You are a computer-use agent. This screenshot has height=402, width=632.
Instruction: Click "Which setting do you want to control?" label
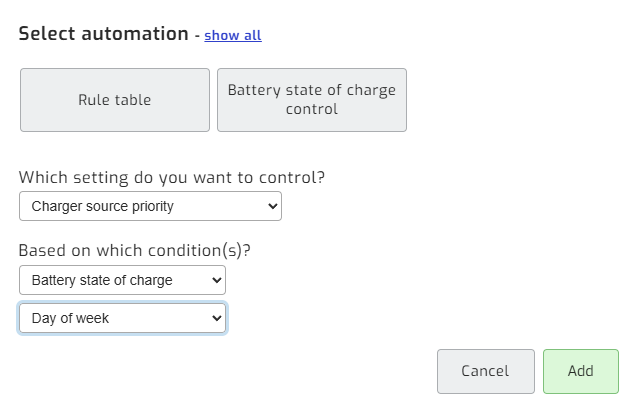[x=172, y=177]
